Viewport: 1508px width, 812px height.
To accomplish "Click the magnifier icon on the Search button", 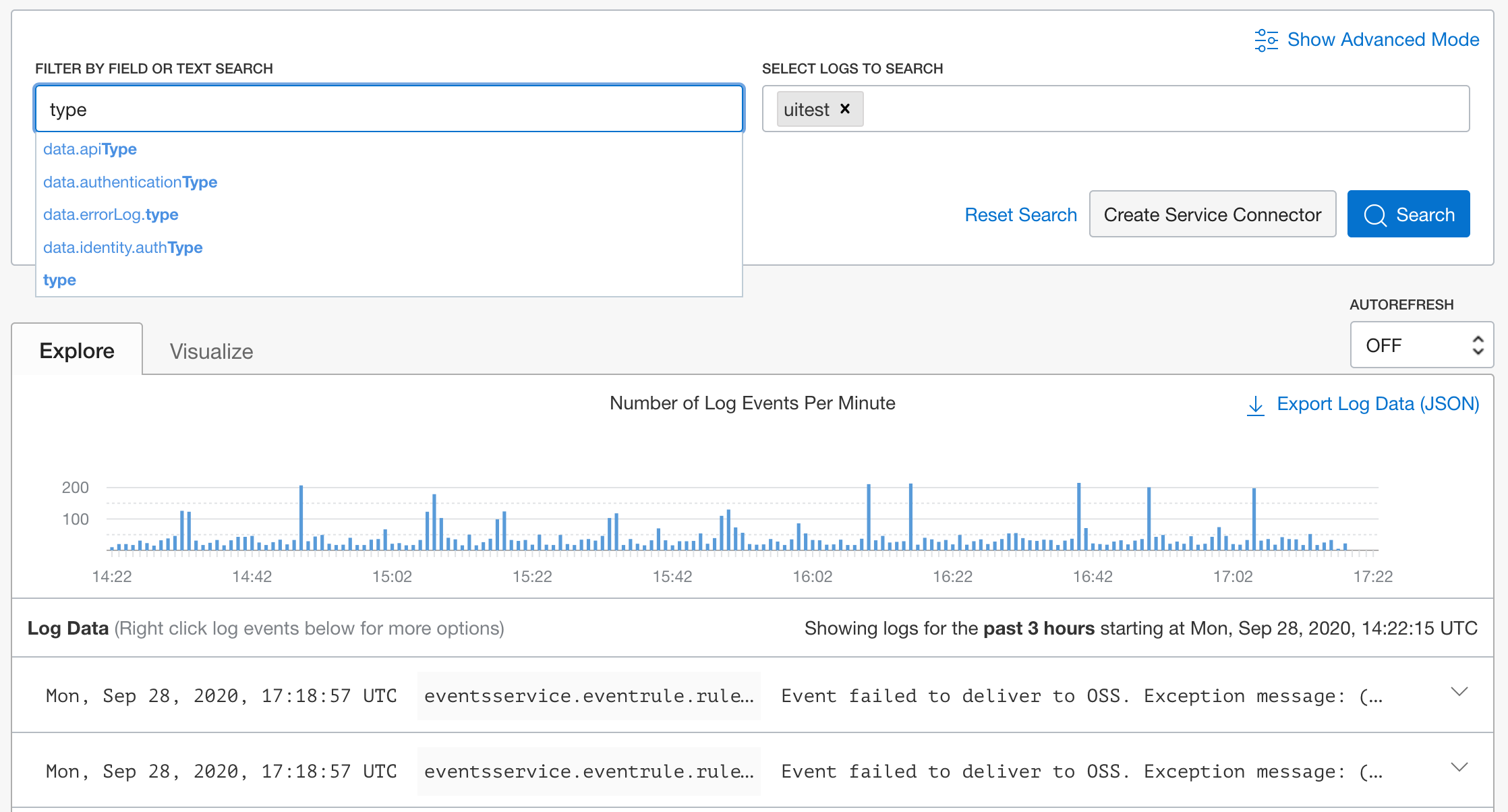I will click(1376, 214).
